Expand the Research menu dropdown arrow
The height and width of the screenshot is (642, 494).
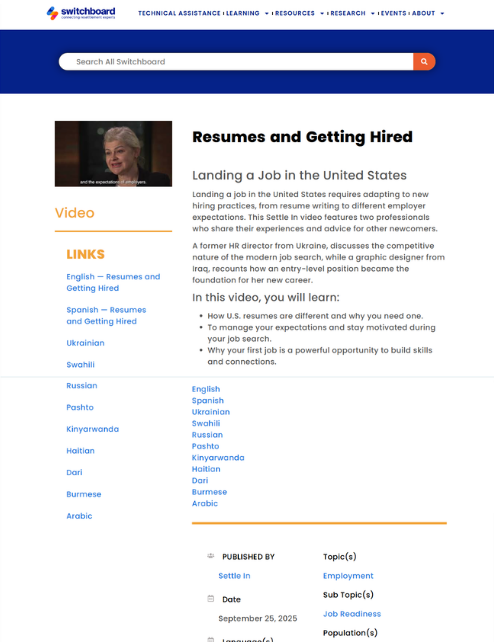point(373,14)
